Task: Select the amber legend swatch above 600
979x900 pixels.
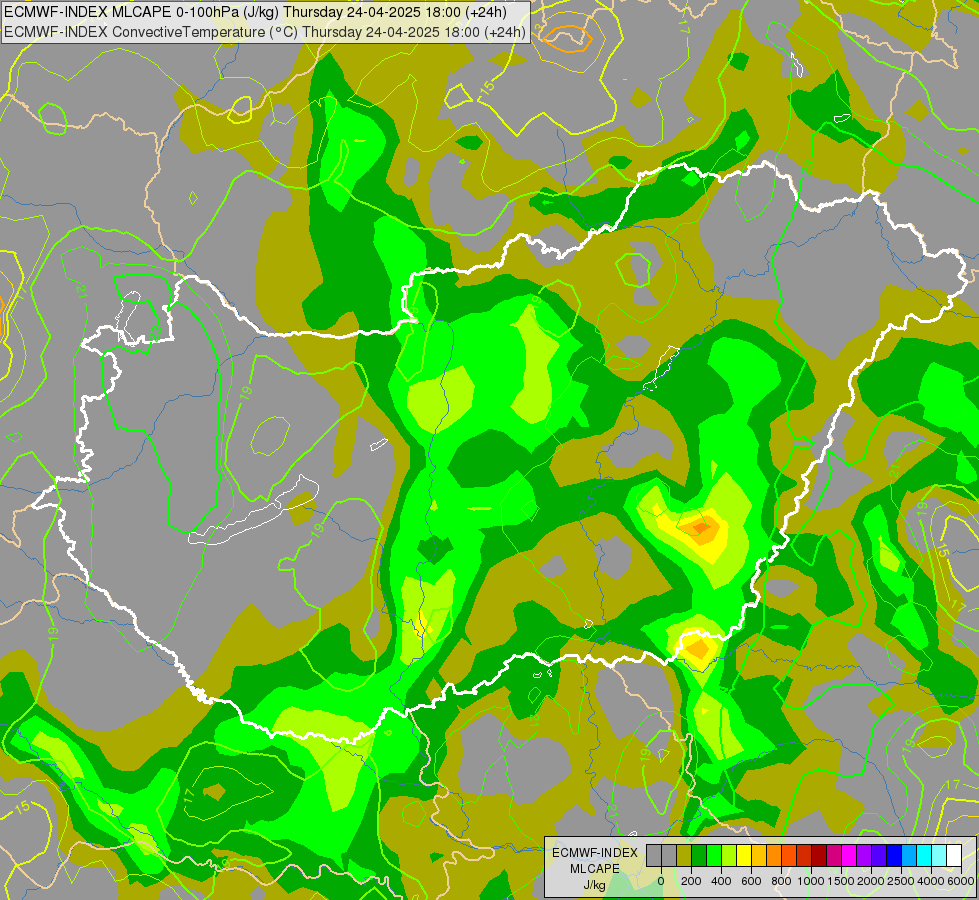Action: click(759, 856)
